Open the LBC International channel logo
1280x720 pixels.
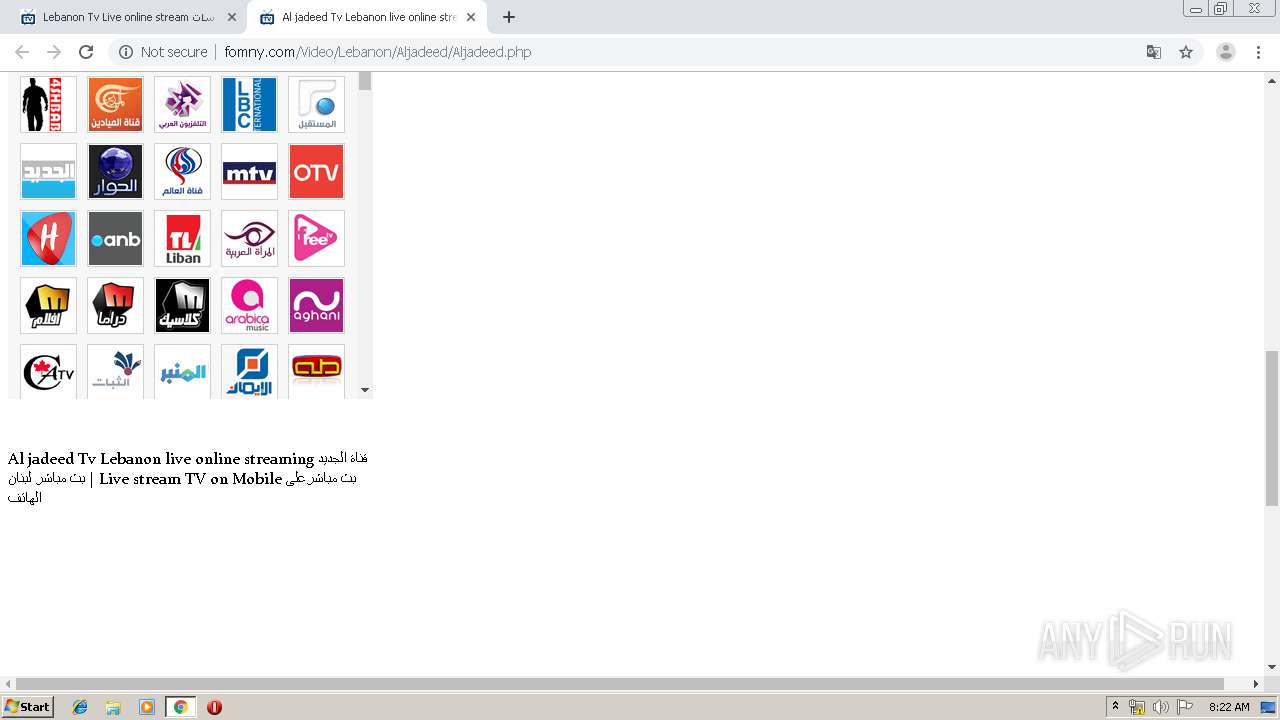[249, 104]
